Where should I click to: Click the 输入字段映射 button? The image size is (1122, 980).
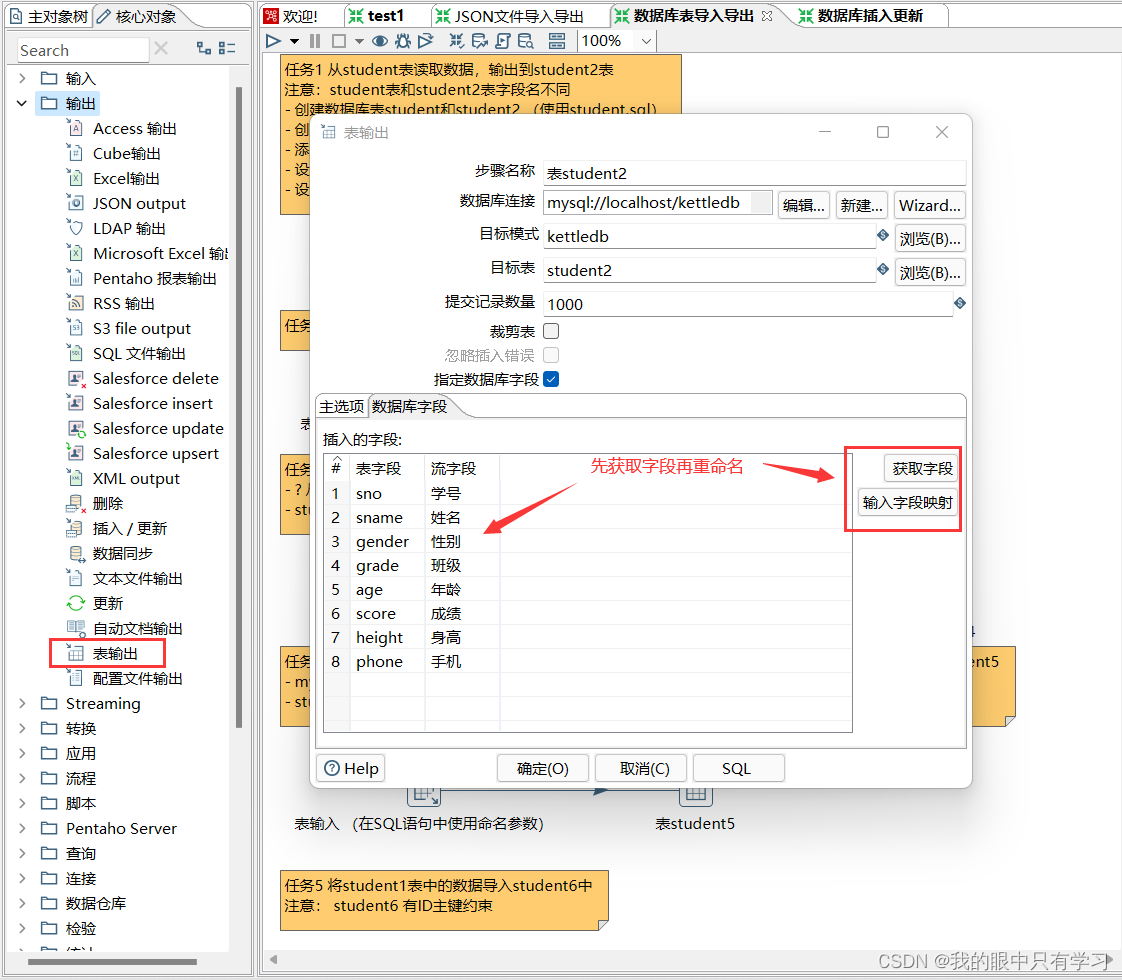(907, 503)
